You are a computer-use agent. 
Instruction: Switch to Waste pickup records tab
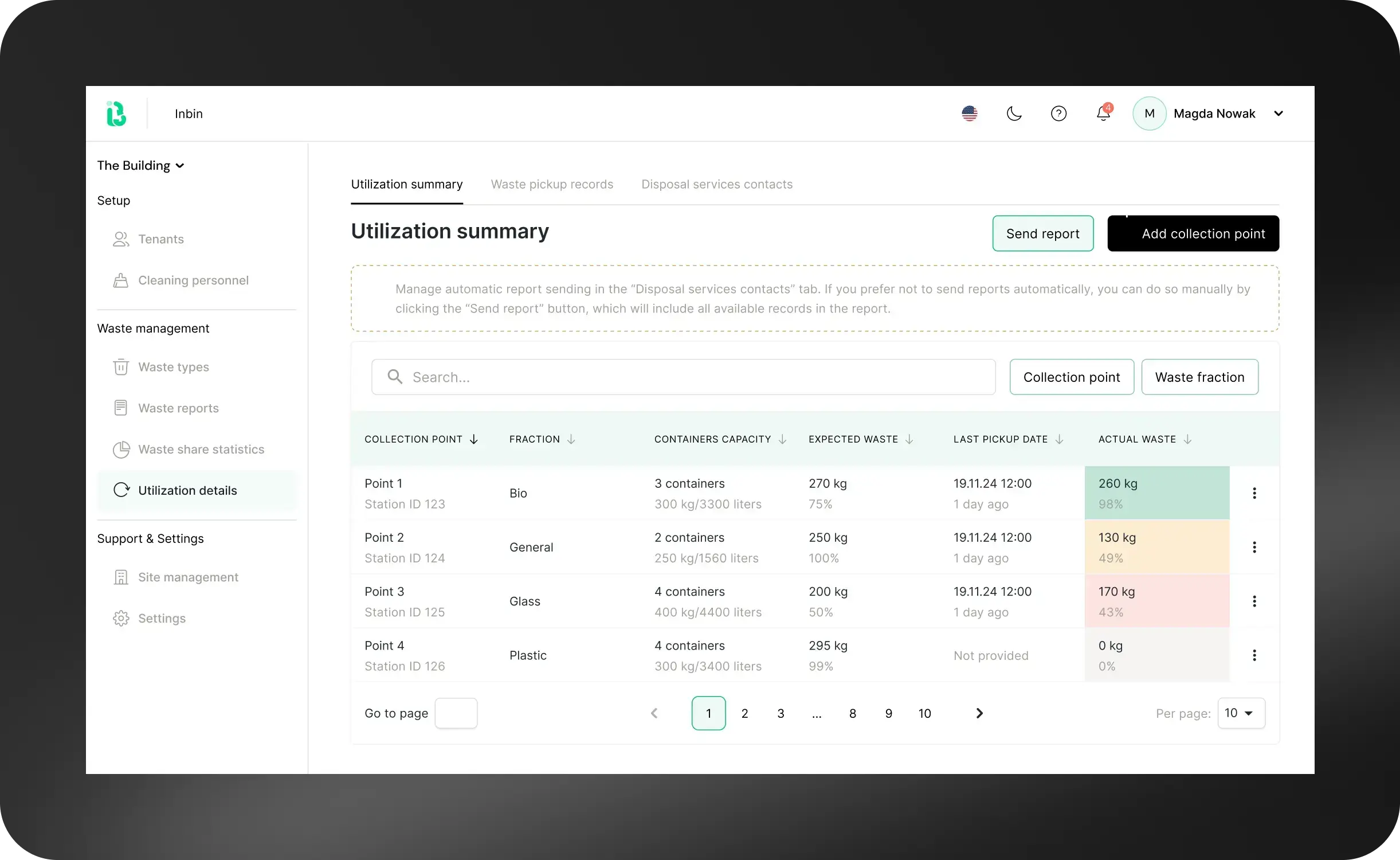click(x=552, y=185)
